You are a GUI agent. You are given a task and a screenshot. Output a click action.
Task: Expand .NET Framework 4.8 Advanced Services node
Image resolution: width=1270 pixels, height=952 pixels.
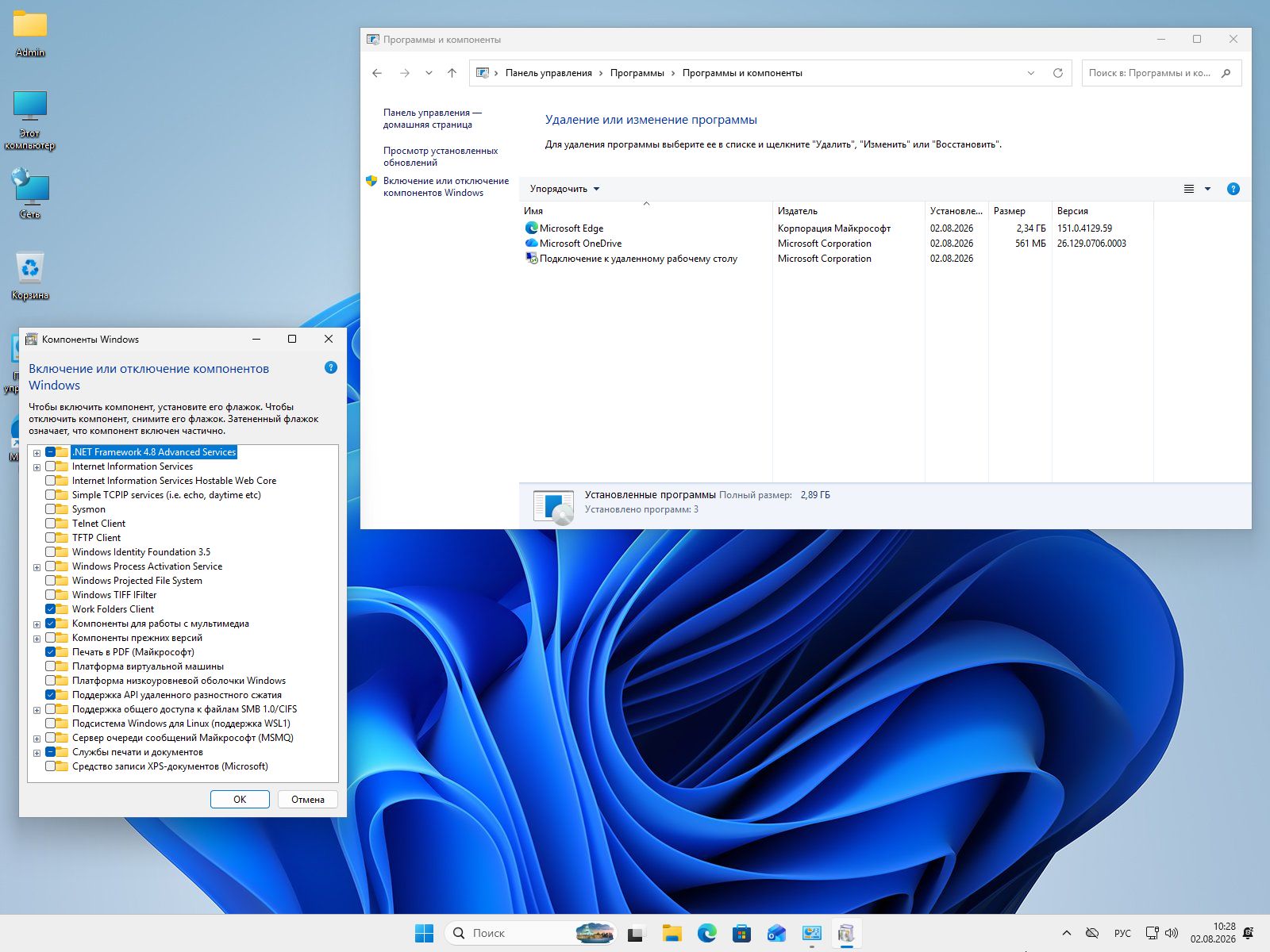(37, 453)
